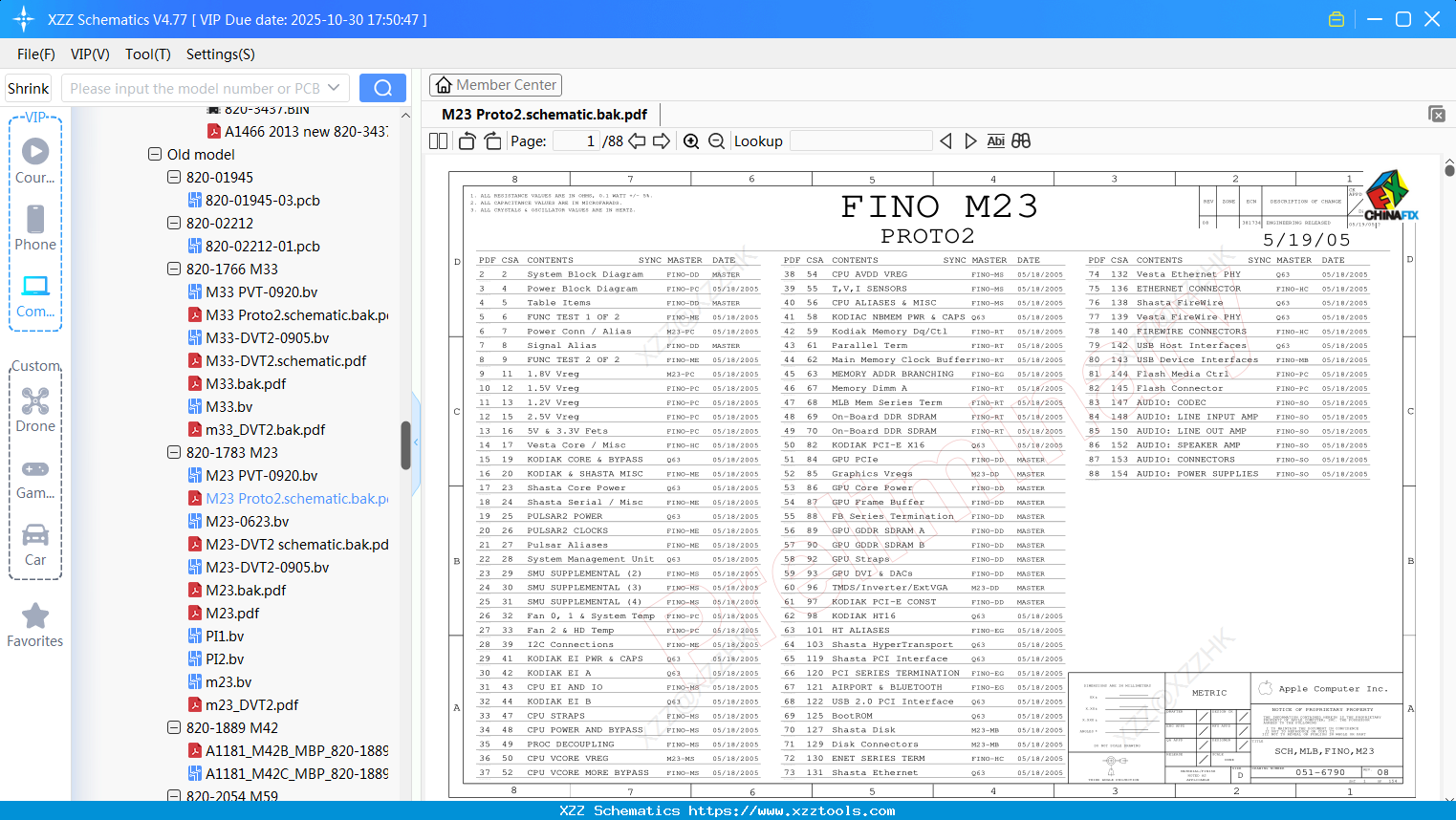Click the restore panel icon at top right
1456x820 pixels.
click(1437, 114)
